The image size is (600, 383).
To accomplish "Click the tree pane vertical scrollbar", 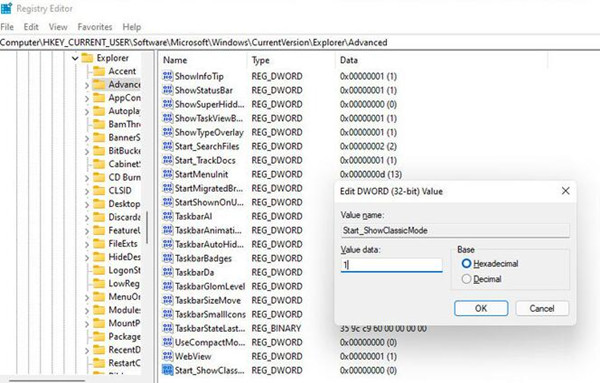I will coord(147,228).
